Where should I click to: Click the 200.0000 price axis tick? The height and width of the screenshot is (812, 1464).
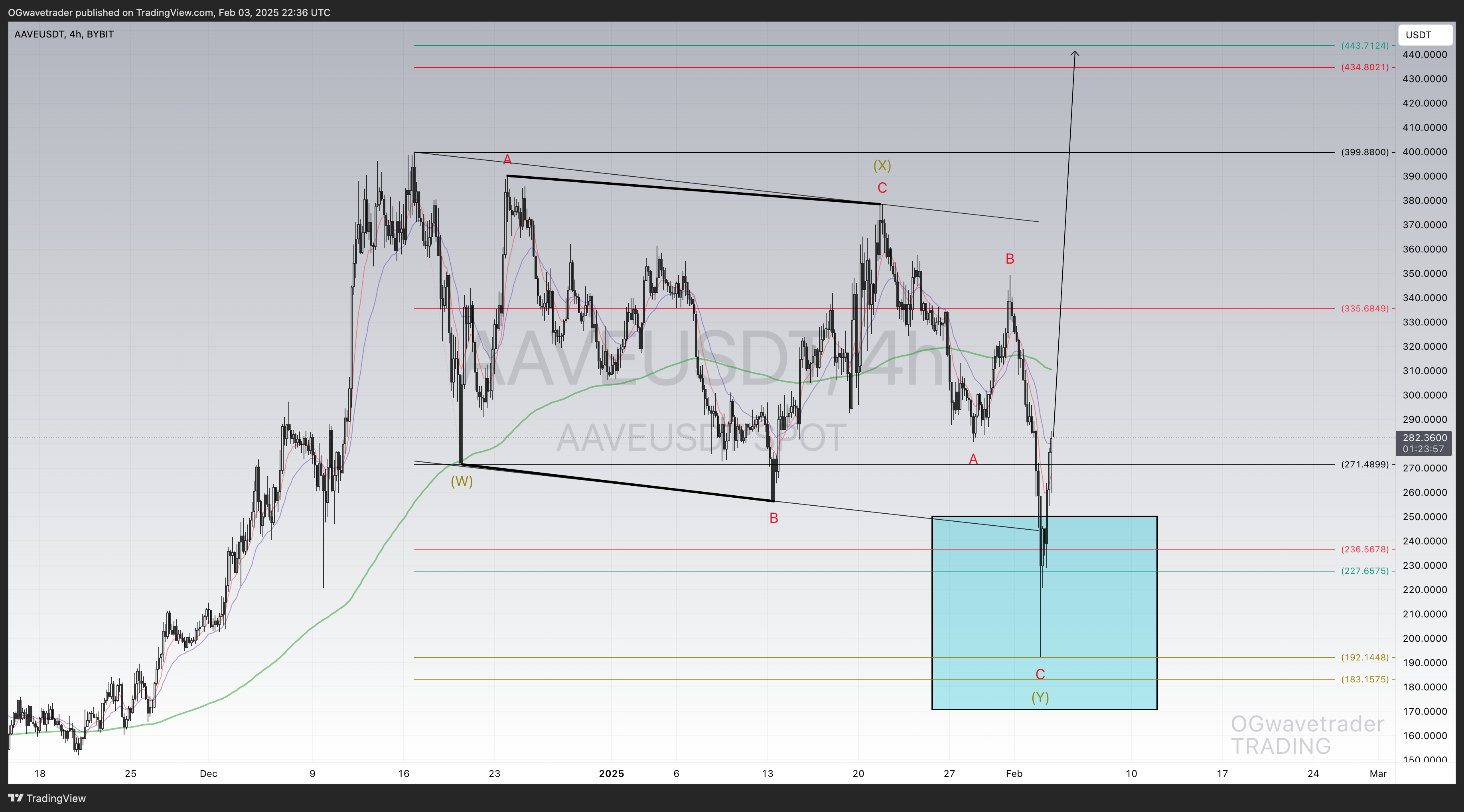[1425, 638]
